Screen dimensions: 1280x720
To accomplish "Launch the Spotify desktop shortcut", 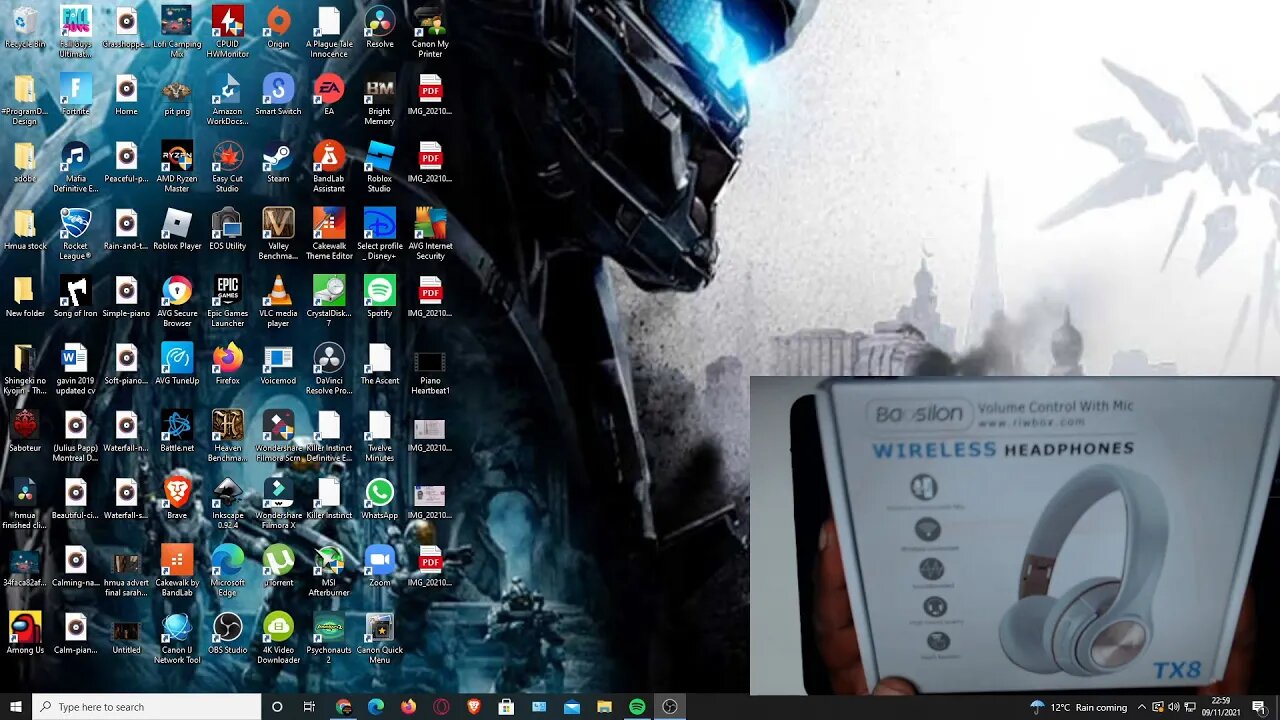I will [x=379, y=296].
